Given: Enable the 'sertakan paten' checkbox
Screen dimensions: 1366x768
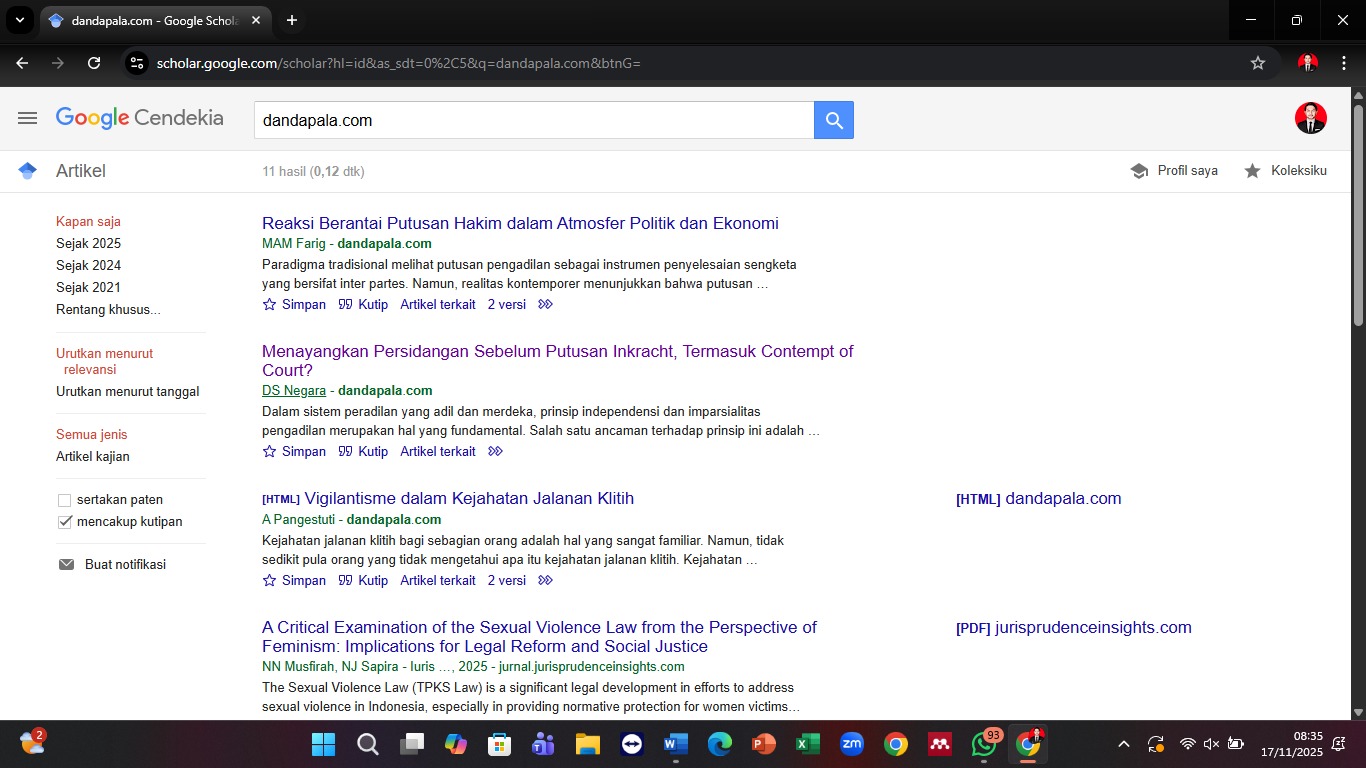Looking at the screenshot, I should point(64,499).
